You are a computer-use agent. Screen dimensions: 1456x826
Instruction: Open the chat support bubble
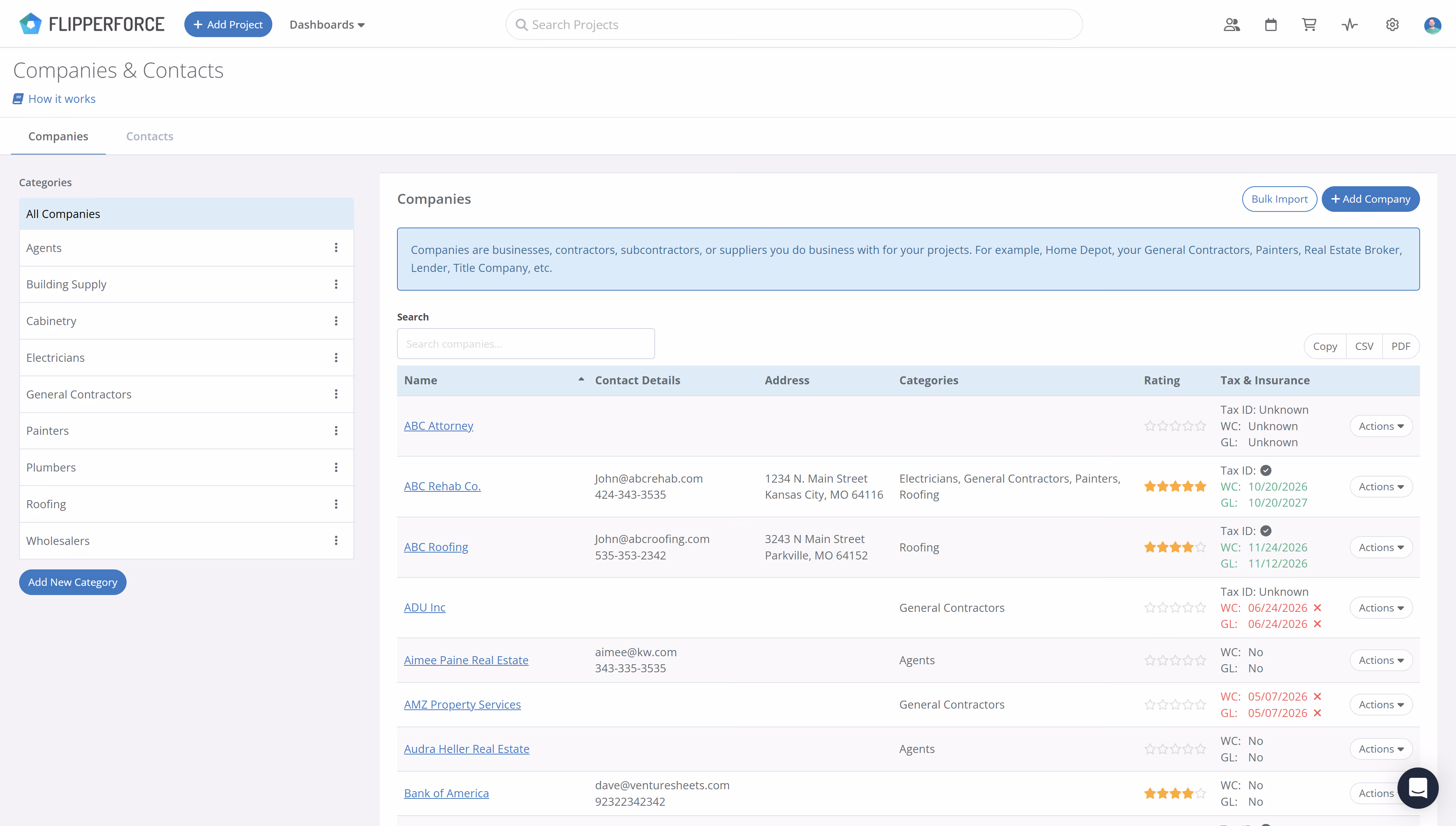point(1417,787)
